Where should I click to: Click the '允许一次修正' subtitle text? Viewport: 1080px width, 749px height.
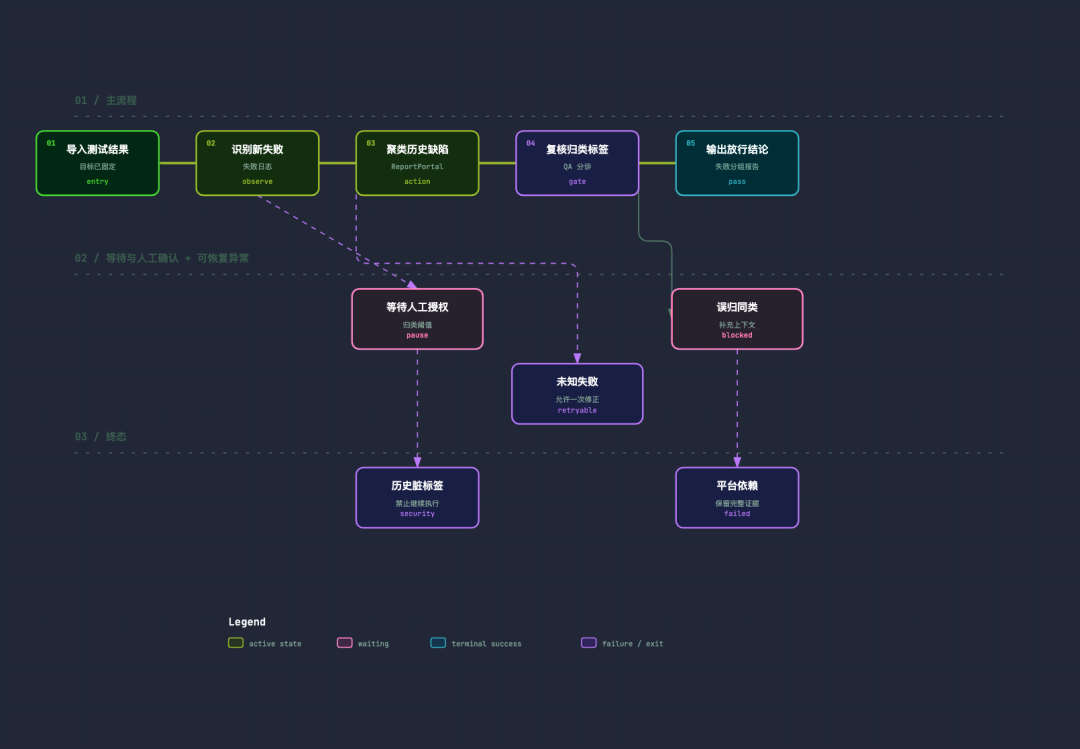[577, 400]
